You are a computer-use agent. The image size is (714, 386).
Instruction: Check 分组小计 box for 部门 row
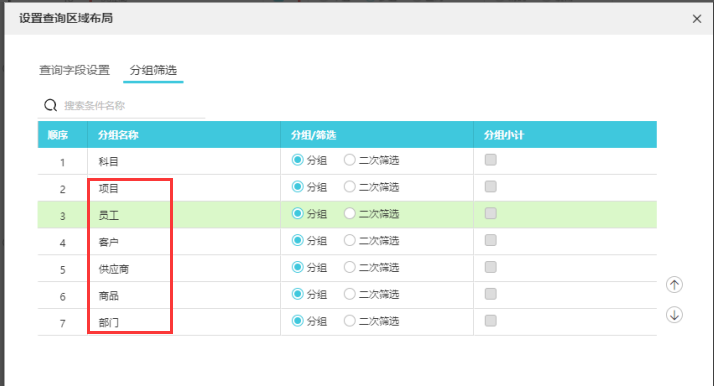click(x=490, y=321)
